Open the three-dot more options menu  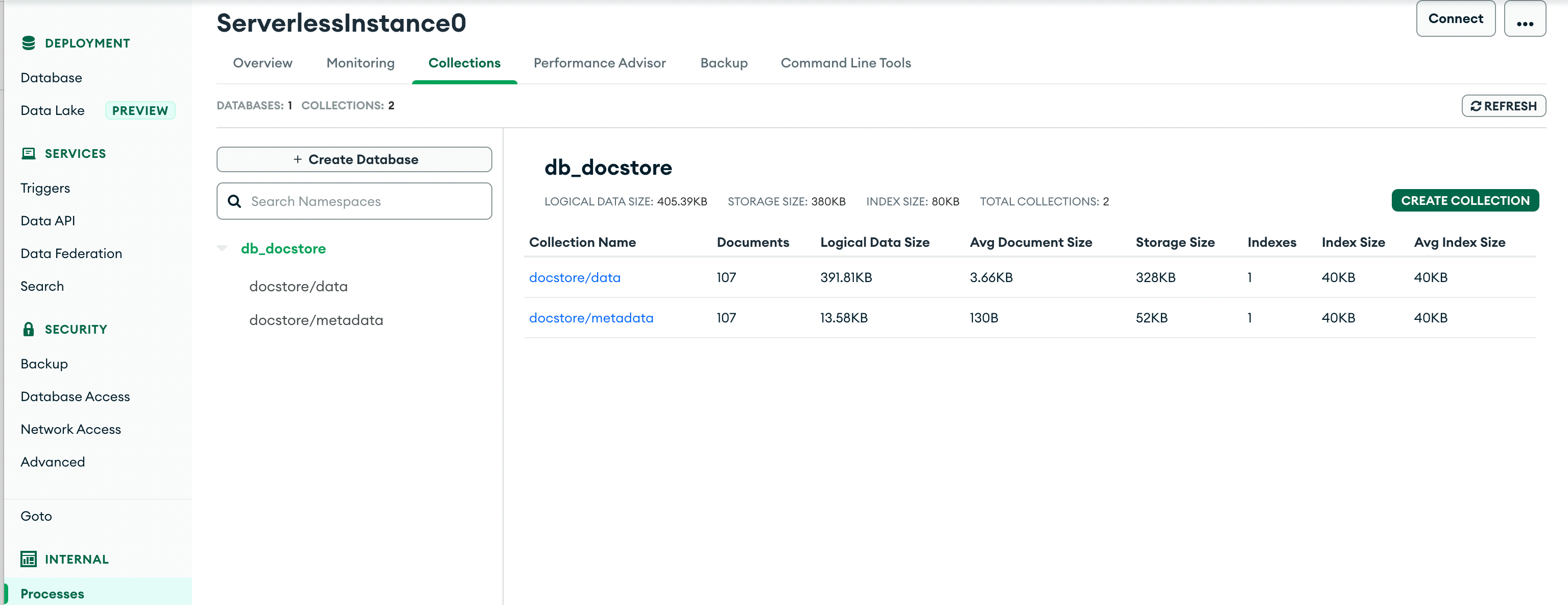pos(1524,19)
